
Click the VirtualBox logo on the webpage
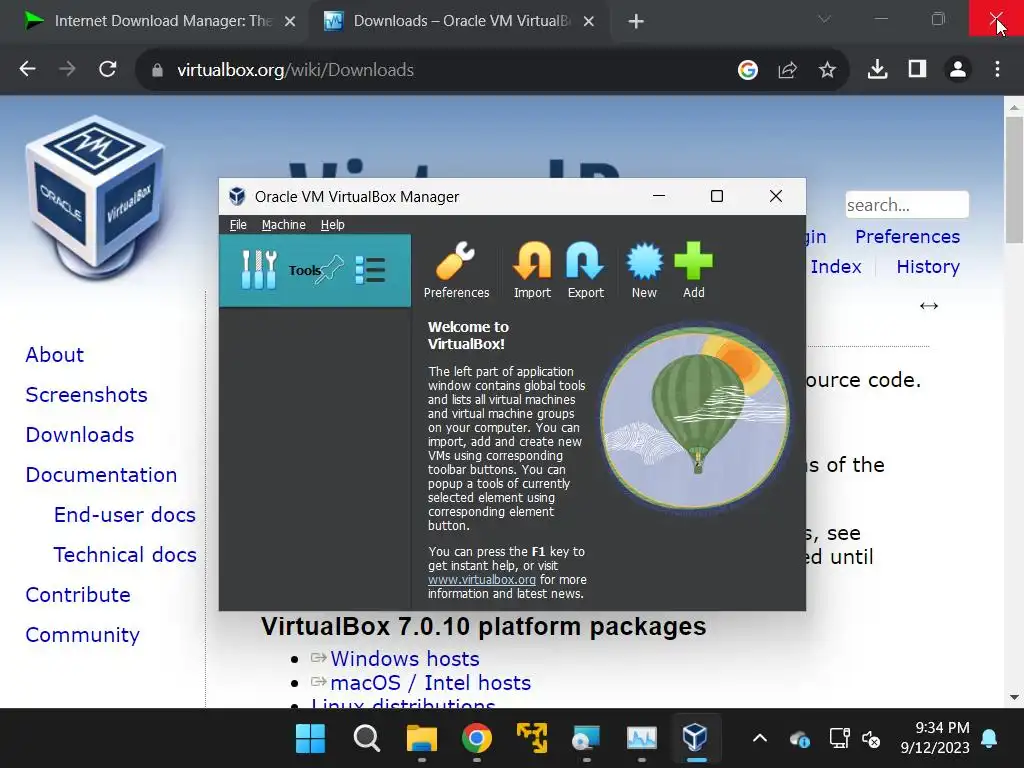tap(96, 197)
